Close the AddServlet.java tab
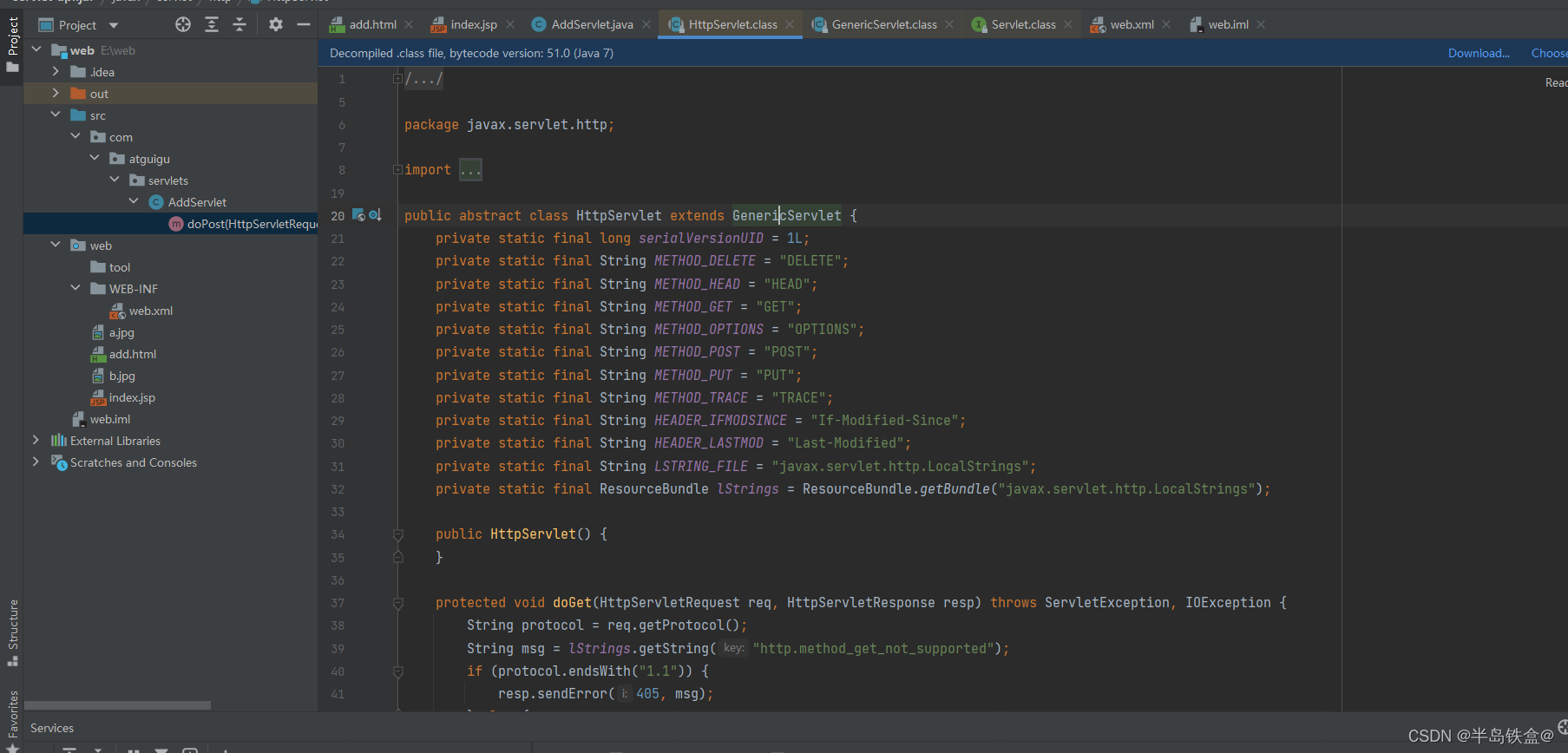 click(646, 24)
